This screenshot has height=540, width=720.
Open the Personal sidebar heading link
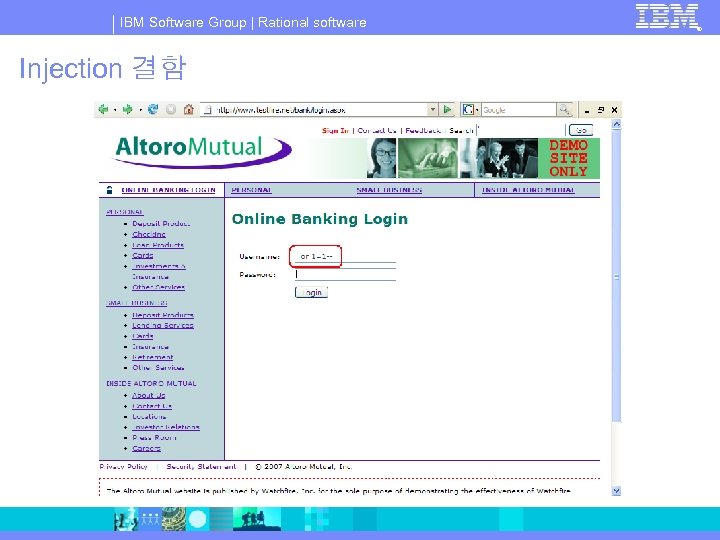point(125,212)
